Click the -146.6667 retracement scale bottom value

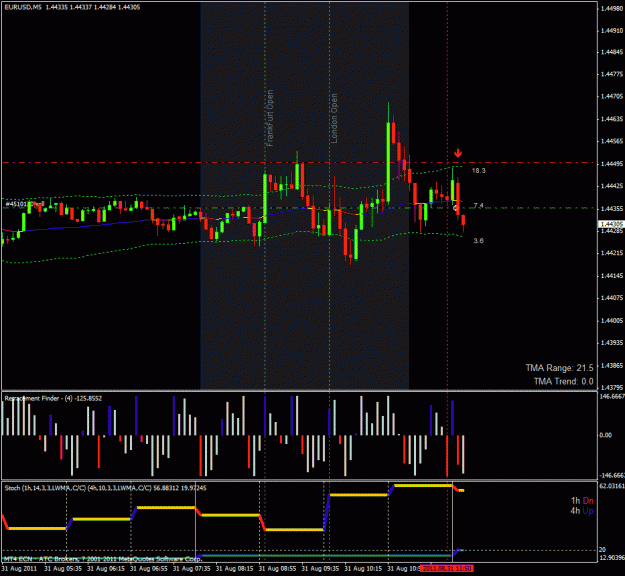[611, 475]
